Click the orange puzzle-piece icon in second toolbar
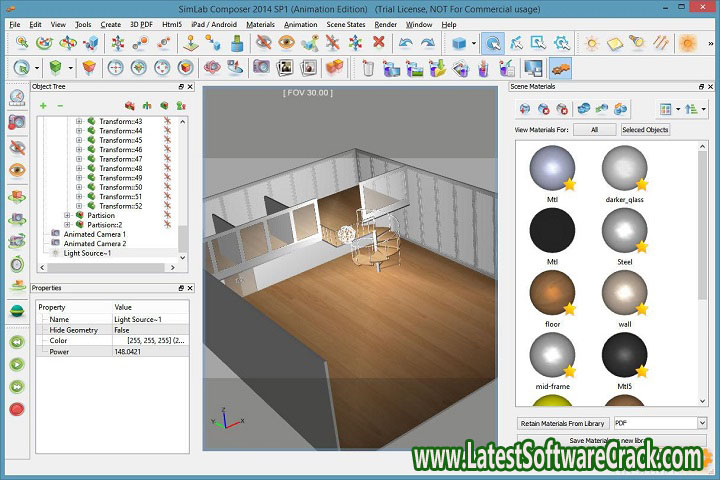The width and height of the screenshot is (720, 480). [560, 68]
